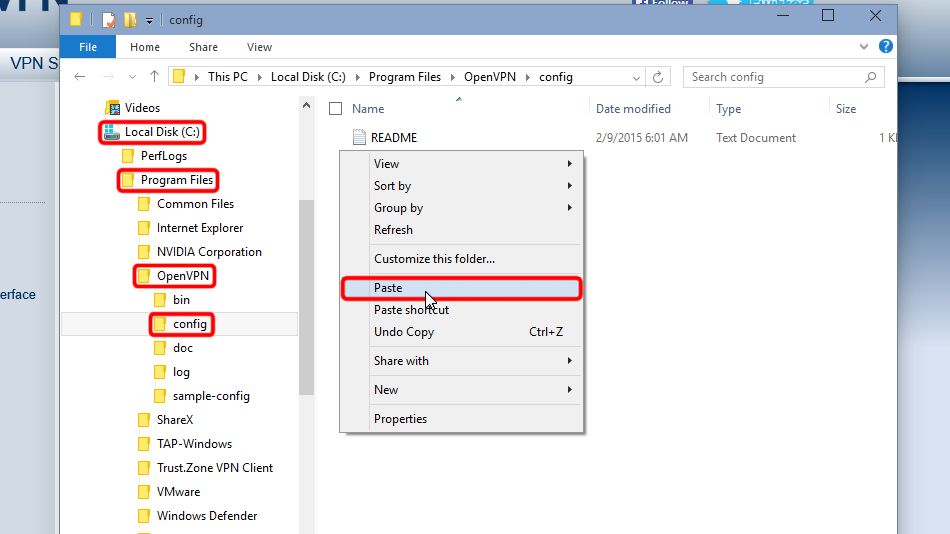Click the Date modified column header
Screen dimensions: 950x534
pos(633,109)
